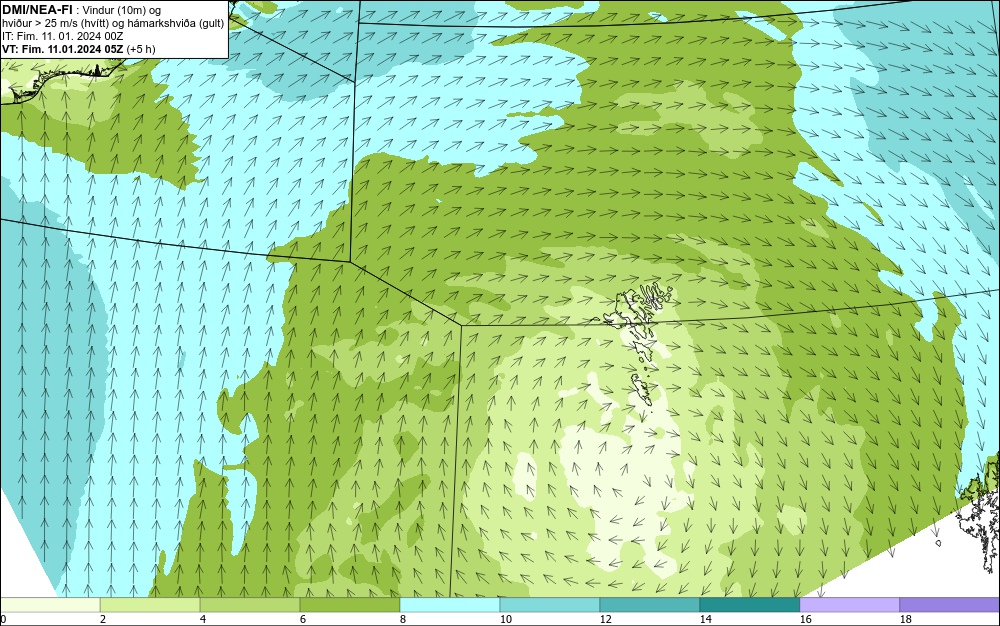Viewport: 1000px width, 626px height.
Task: Click the 10–12 m/s turquoise legend swatch
Action: coord(550,604)
